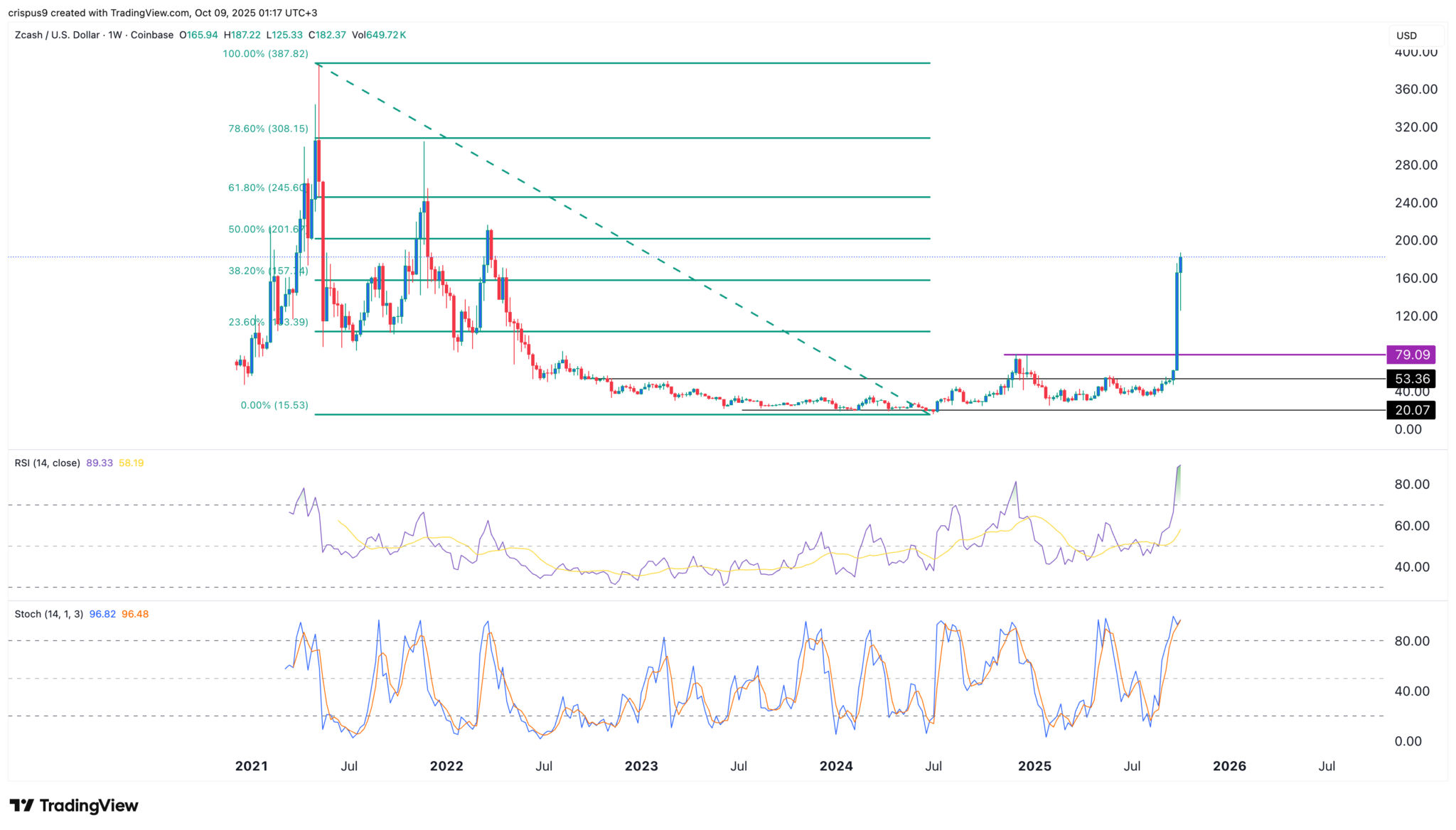Click the TradingView logo icon
Image resolution: width=1456 pixels, height=830 pixels.
(21, 805)
